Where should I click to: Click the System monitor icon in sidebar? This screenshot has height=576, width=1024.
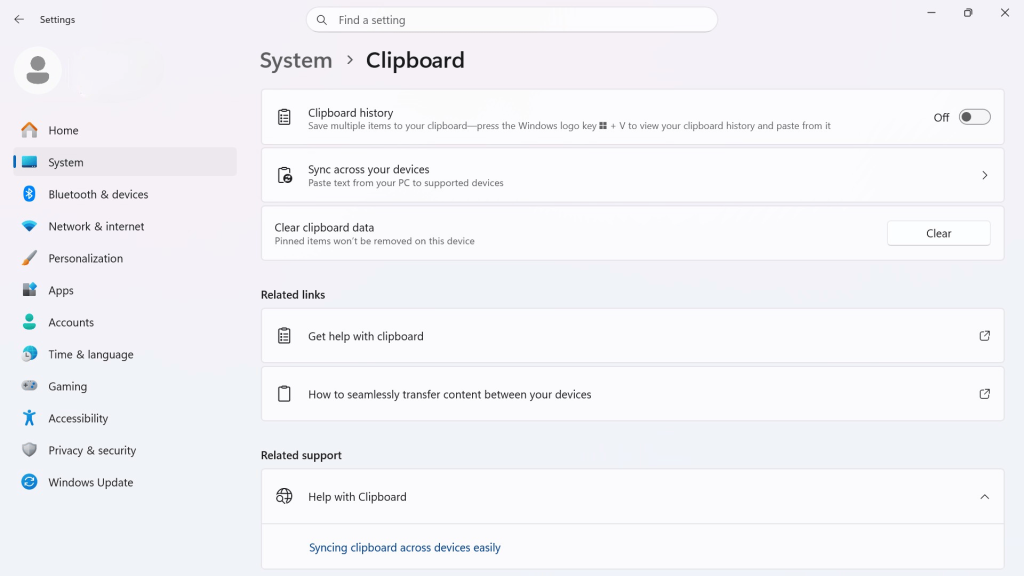[x=29, y=162]
